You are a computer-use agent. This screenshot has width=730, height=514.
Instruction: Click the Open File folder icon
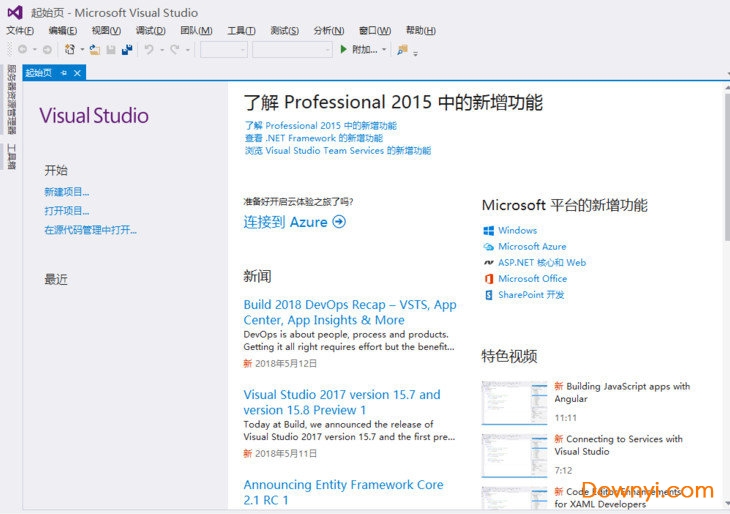pyautogui.click(x=94, y=49)
